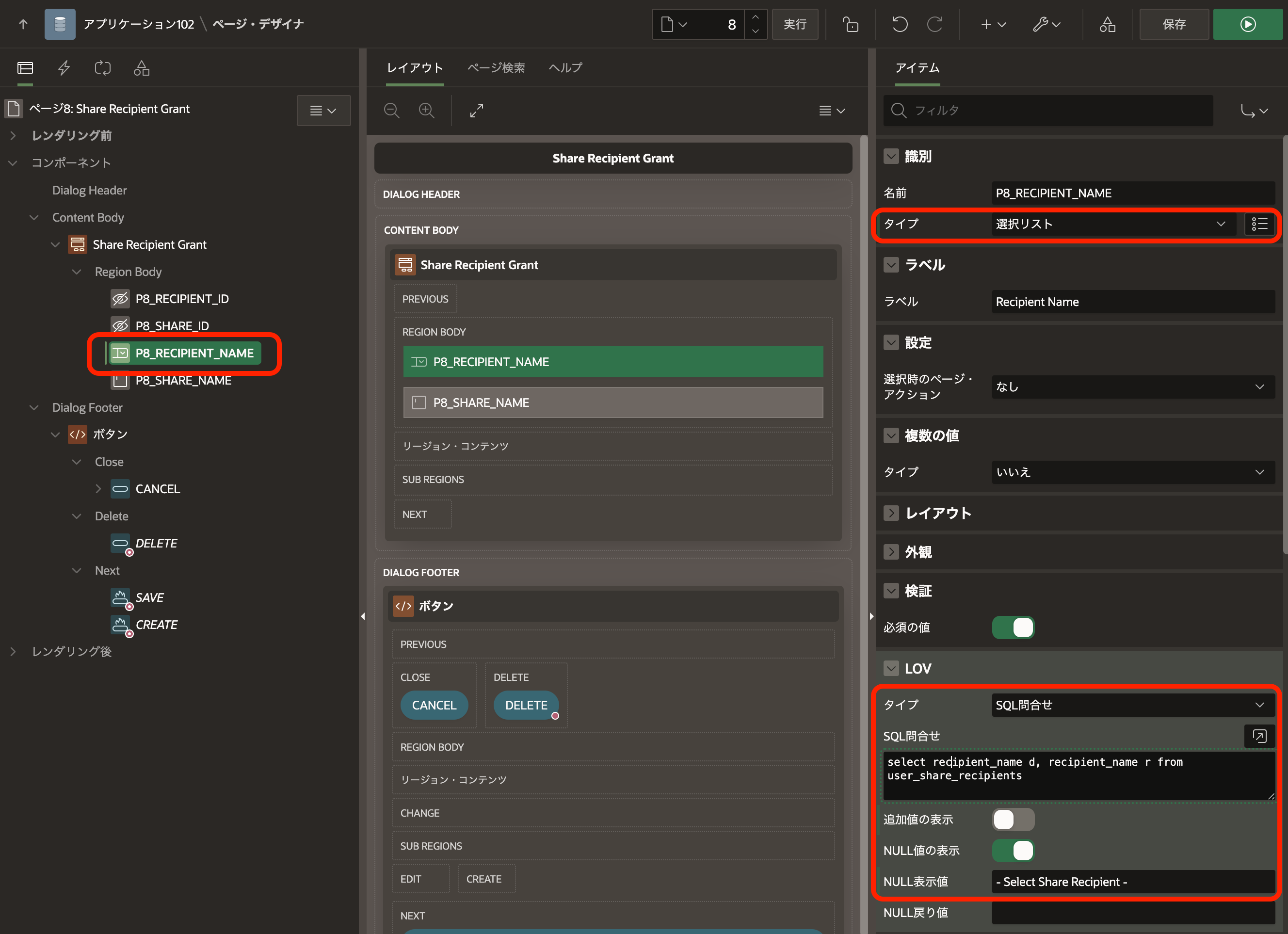The width and height of the screenshot is (1288, 934).
Task: Open SQL query code editor popup icon
Action: point(1259,736)
